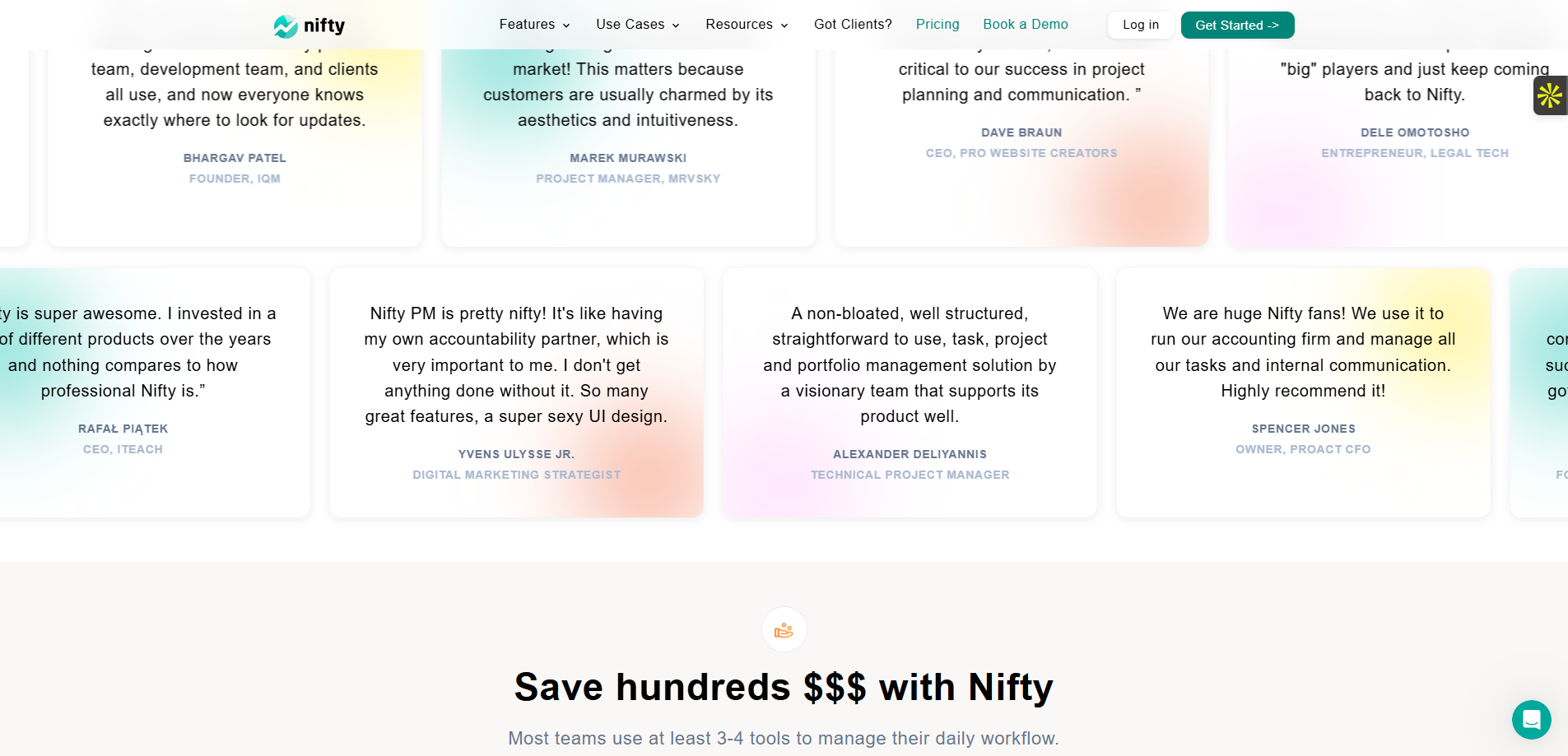
Task: Select Spencer Jones testimonial card
Action: point(1303,392)
